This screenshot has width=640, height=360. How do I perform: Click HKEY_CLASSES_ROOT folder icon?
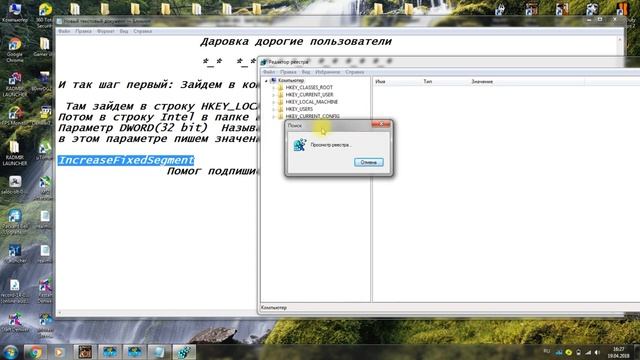280,87
